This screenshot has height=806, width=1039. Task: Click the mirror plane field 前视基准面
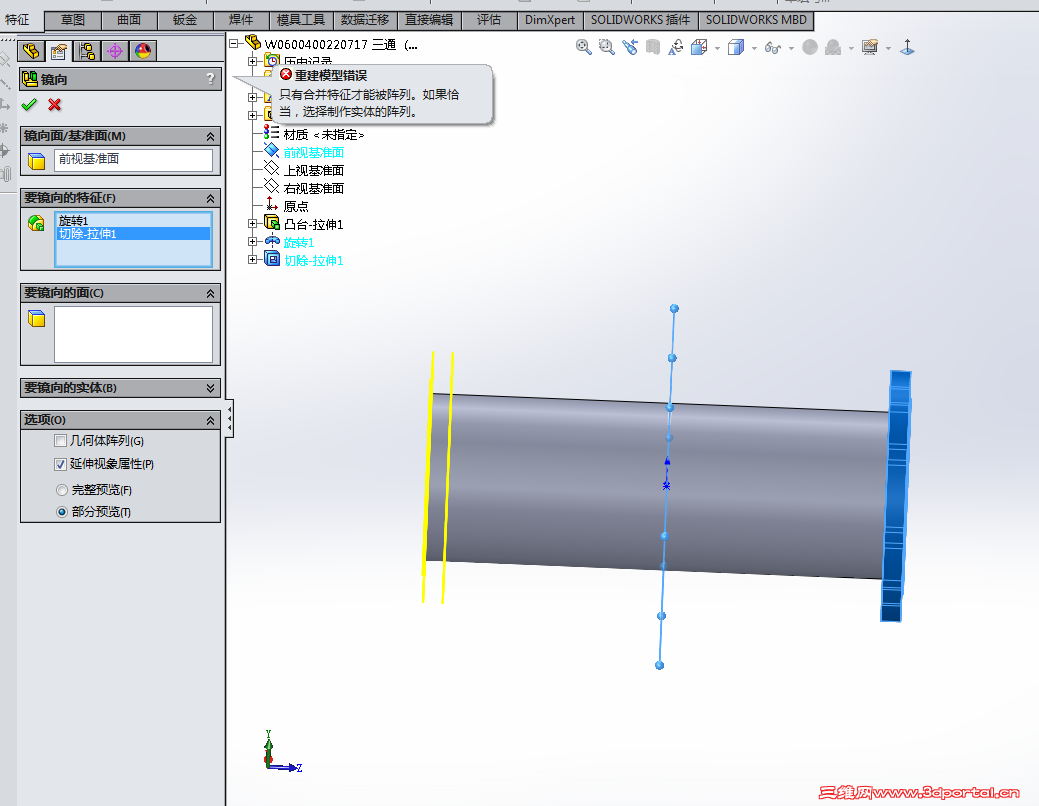(x=133, y=160)
